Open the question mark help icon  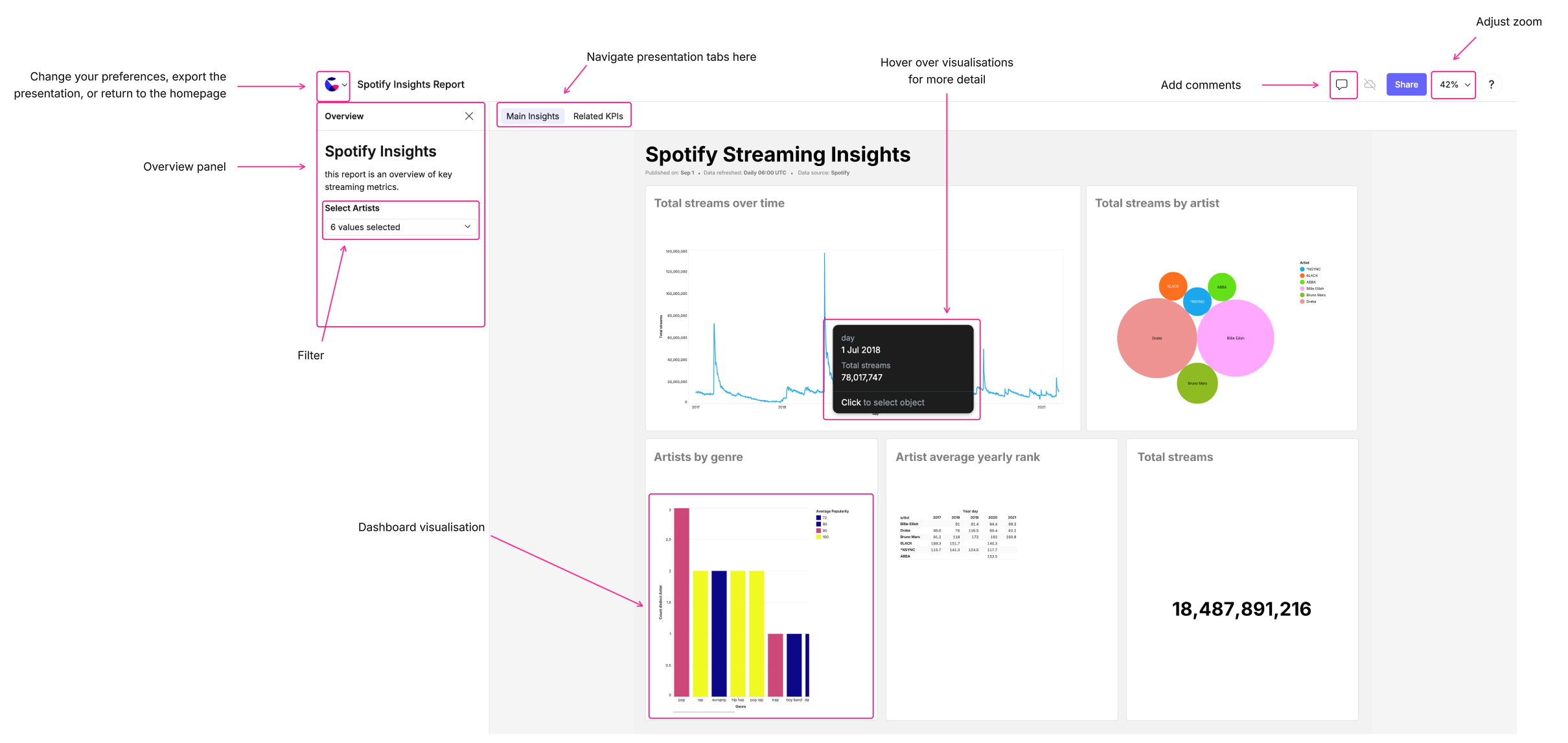1491,85
